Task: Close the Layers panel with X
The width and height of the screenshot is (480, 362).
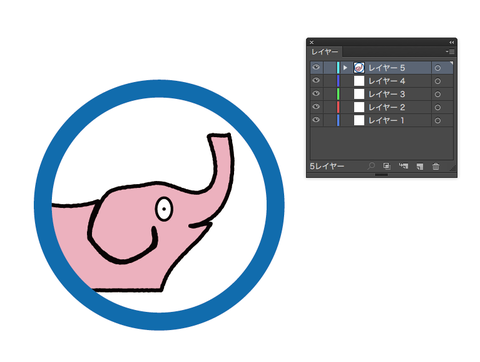Action: tap(311, 42)
